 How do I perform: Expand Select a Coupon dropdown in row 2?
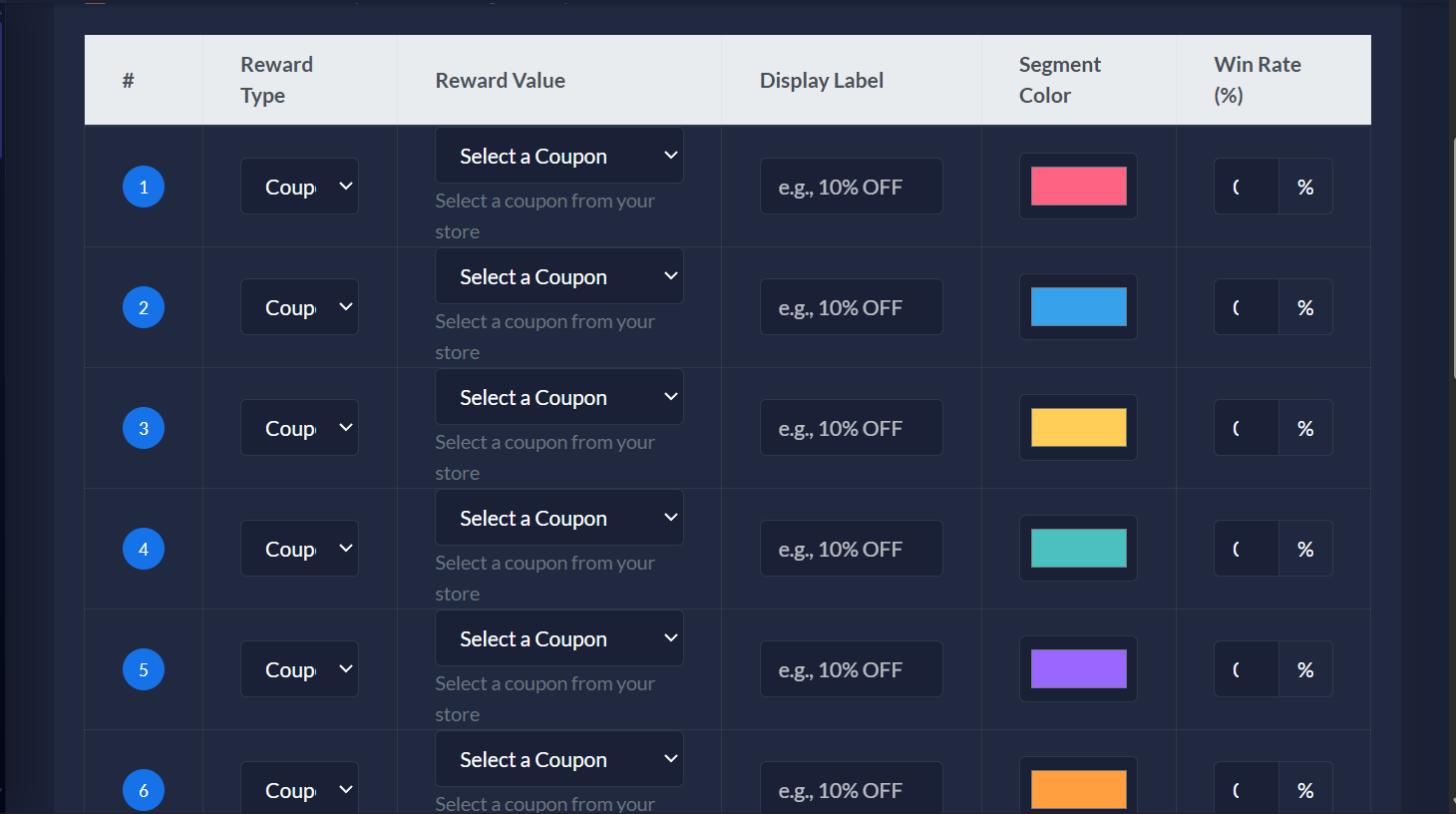(x=558, y=276)
